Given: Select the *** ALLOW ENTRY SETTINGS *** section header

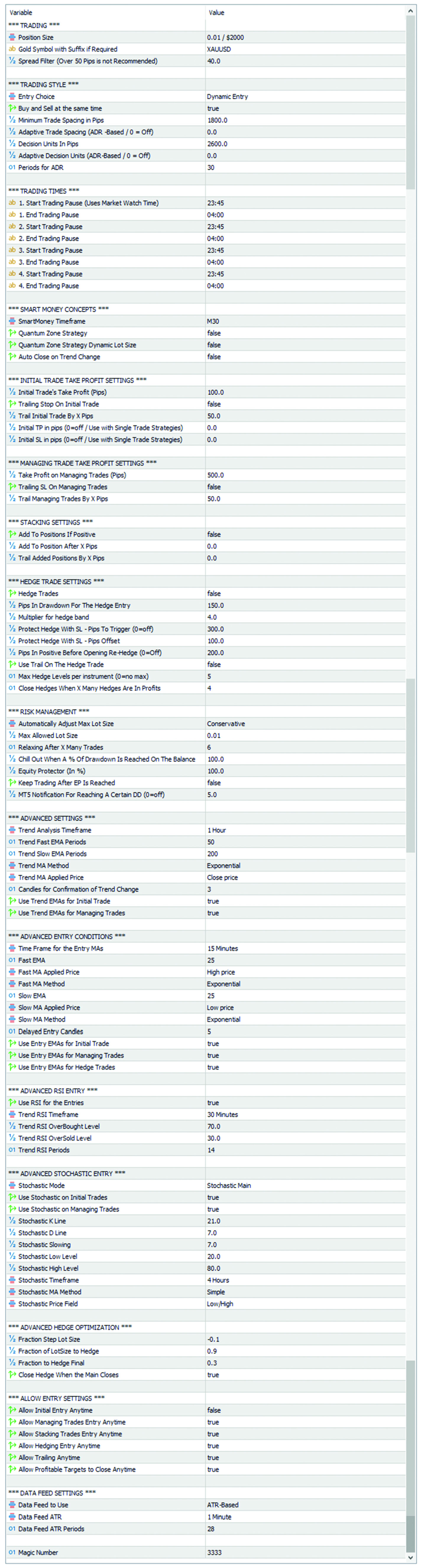Looking at the screenshot, I should pyautogui.click(x=56, y=1399).
